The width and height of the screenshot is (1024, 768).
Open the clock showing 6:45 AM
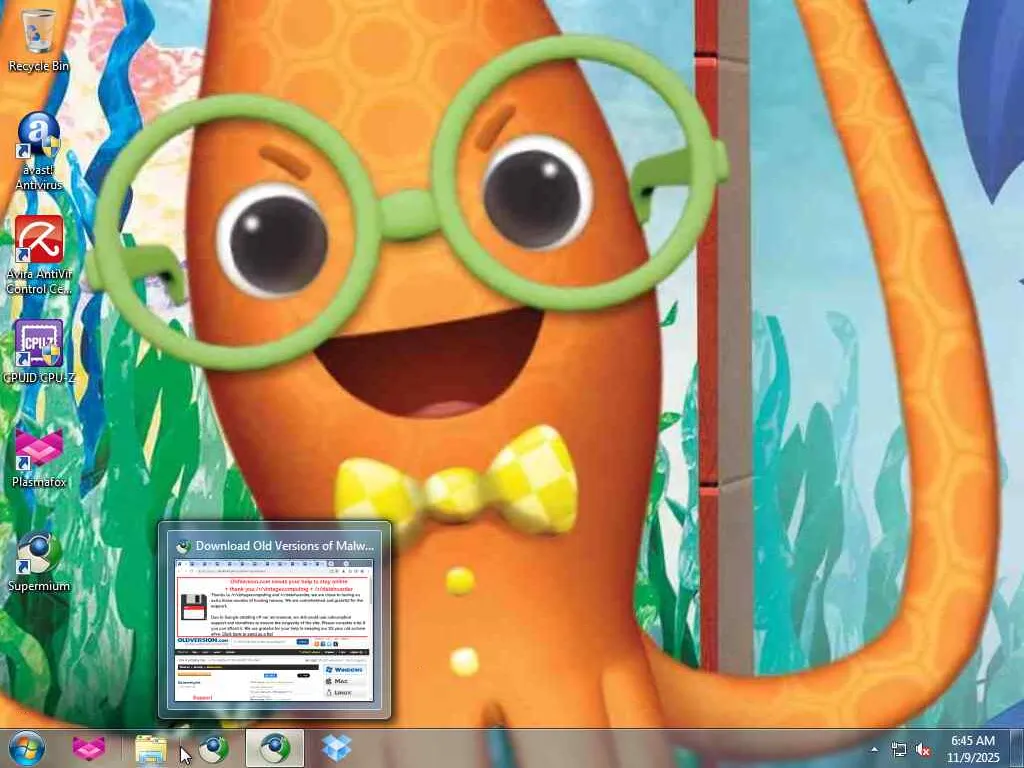click(x=973, y=749)
